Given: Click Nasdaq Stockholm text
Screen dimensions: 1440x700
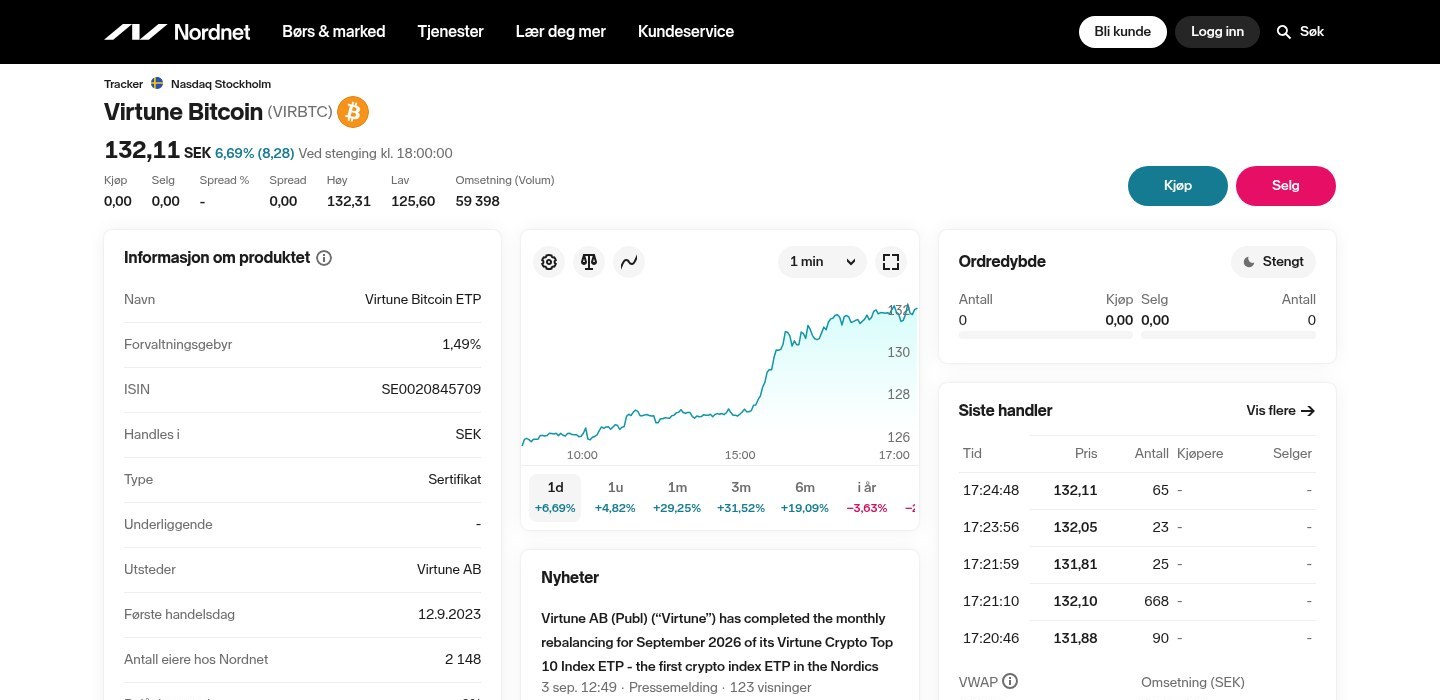Looking at the screenshot, I should (221, 84).
